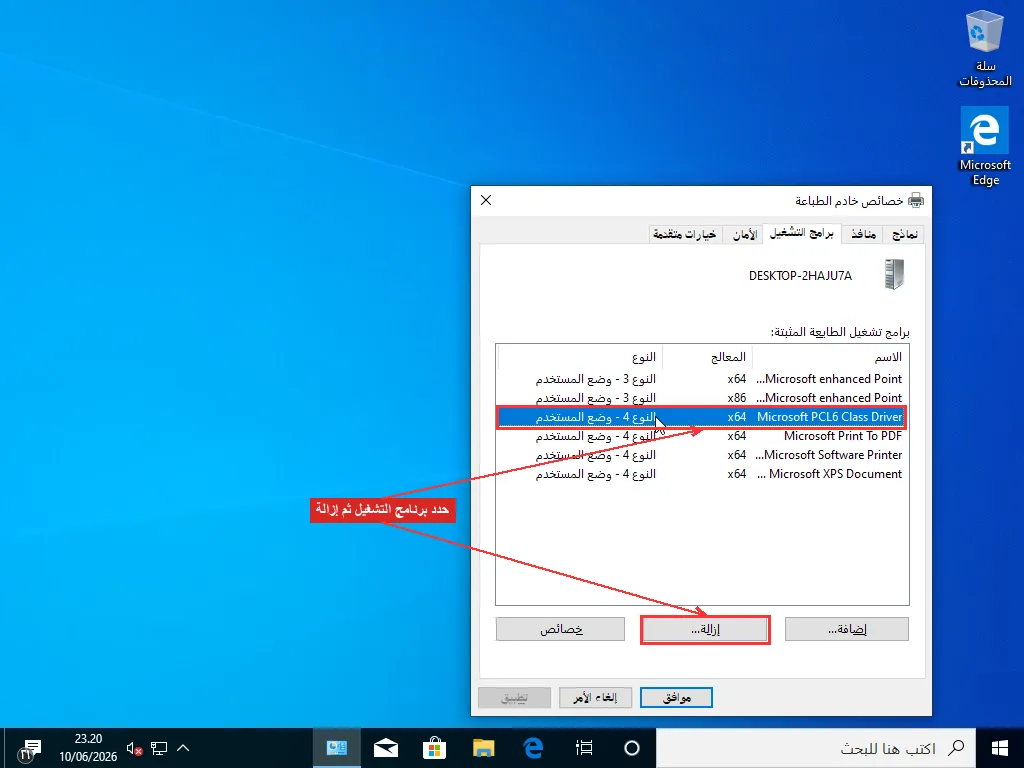Image resolution: width=1024 pixels, height=768 pixels.
Task: Click the إضافة... add driver button
Action: pos(846,629)
